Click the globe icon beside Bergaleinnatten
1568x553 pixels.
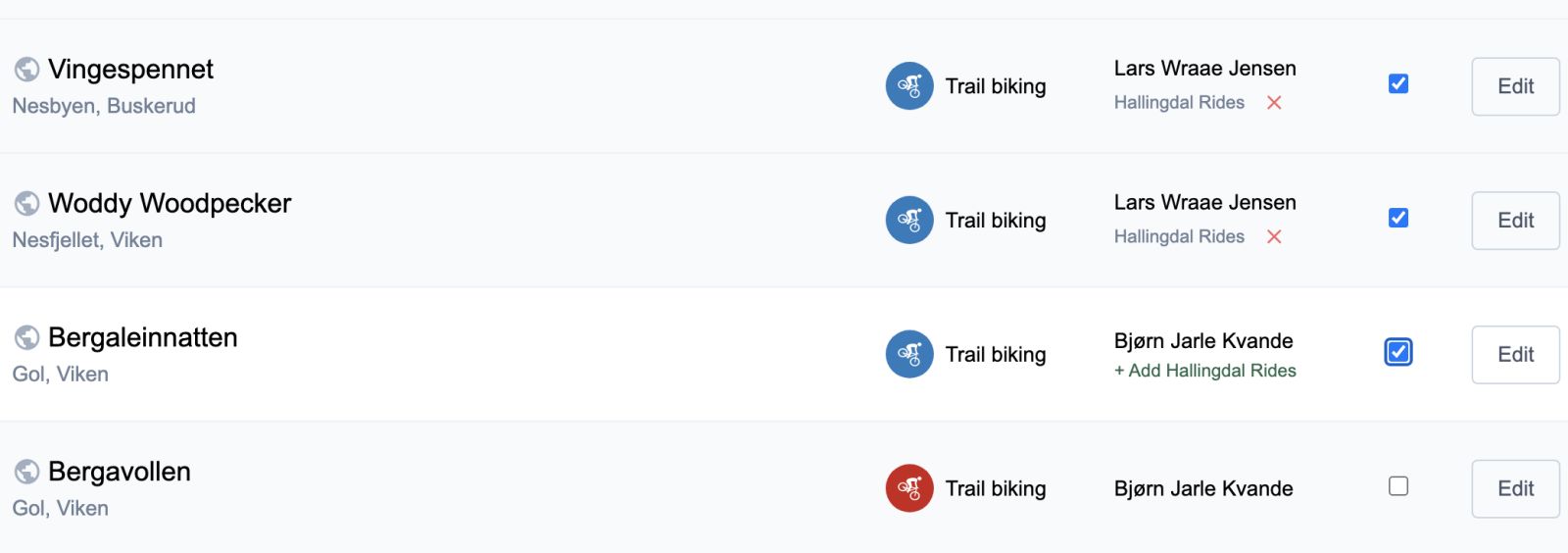coord(26,338)
